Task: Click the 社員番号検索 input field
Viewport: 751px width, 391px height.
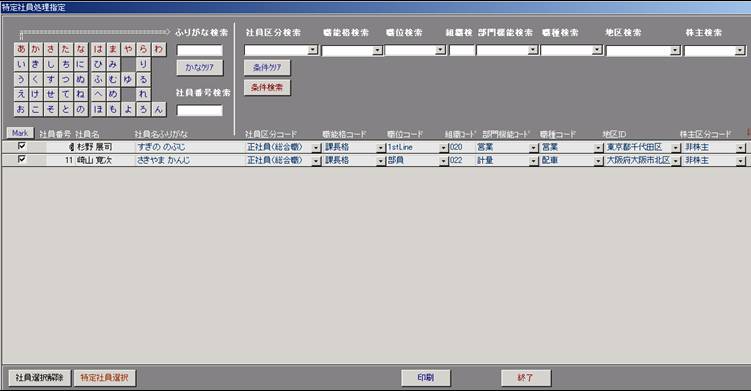Action: [200, 111]
